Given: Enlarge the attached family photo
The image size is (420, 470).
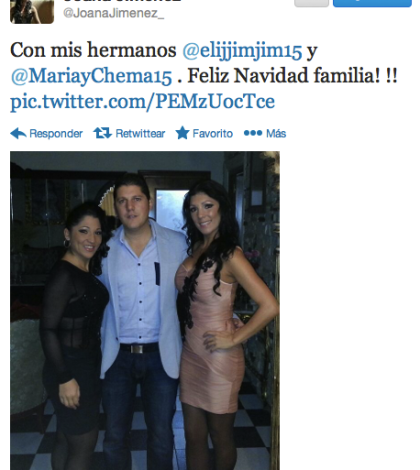Looking at the screenshot, I should (145, 311).
